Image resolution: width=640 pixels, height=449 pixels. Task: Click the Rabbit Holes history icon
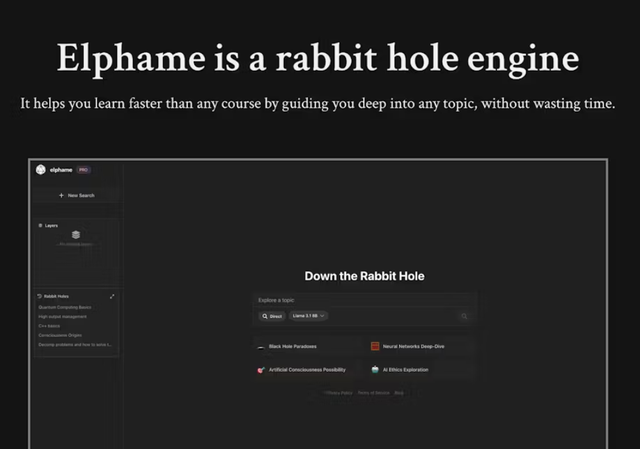point(40,296)
